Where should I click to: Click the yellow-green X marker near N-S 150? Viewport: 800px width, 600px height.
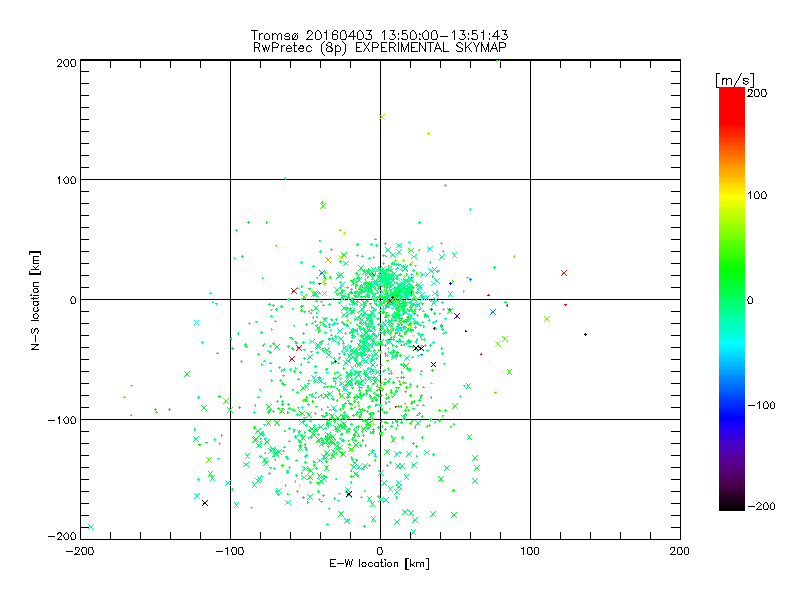pos(382,117)
